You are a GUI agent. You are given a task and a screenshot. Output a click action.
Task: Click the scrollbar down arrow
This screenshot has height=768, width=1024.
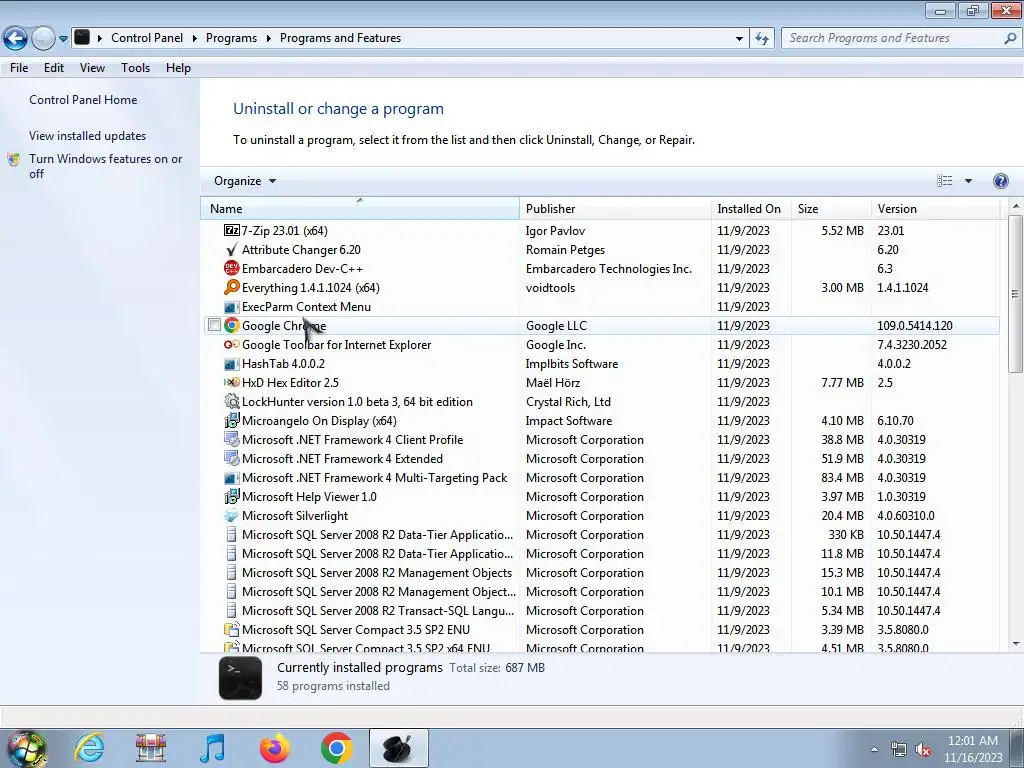point(1015,644)
